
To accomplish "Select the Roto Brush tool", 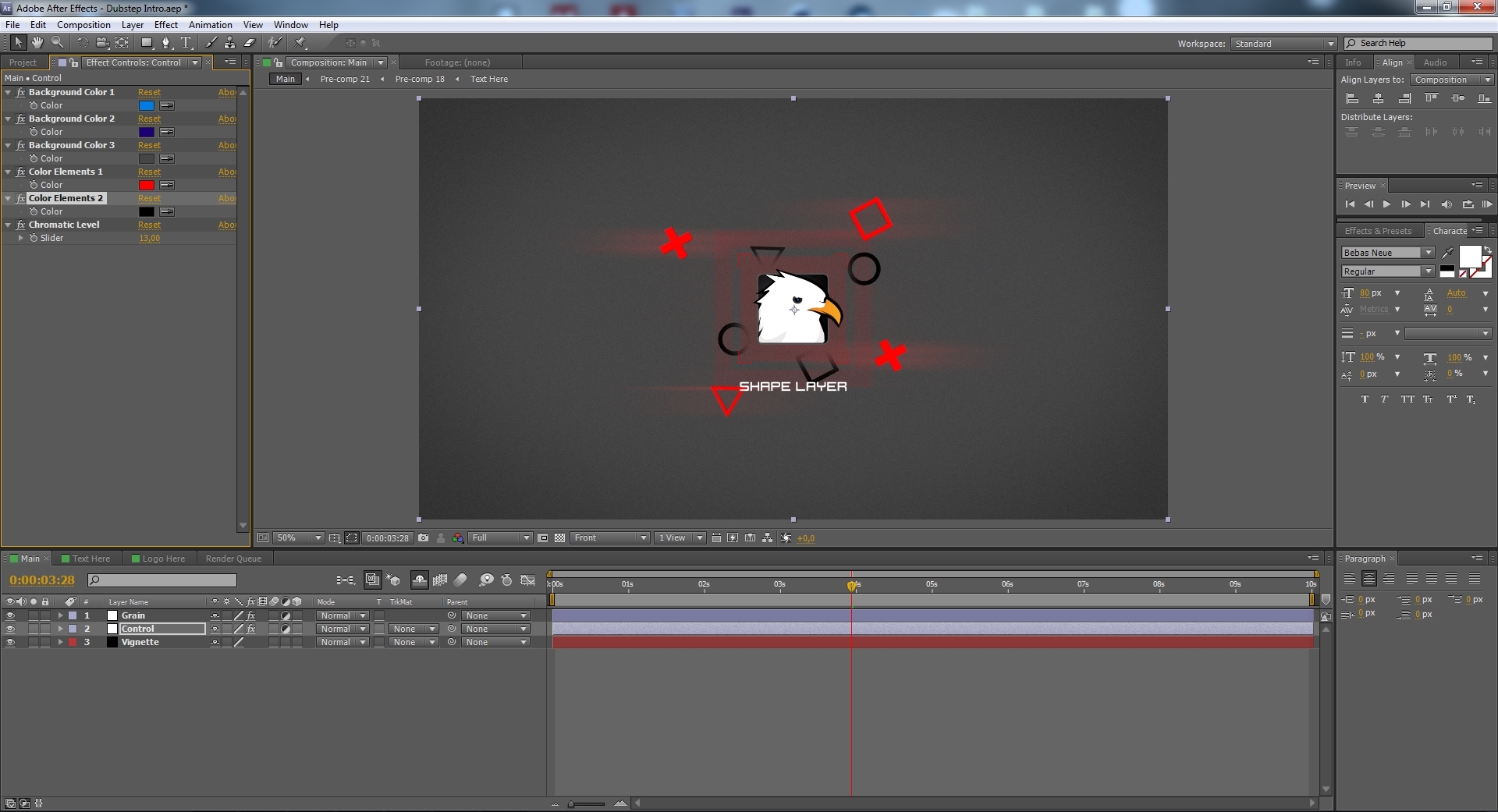I will pos(275,43).
